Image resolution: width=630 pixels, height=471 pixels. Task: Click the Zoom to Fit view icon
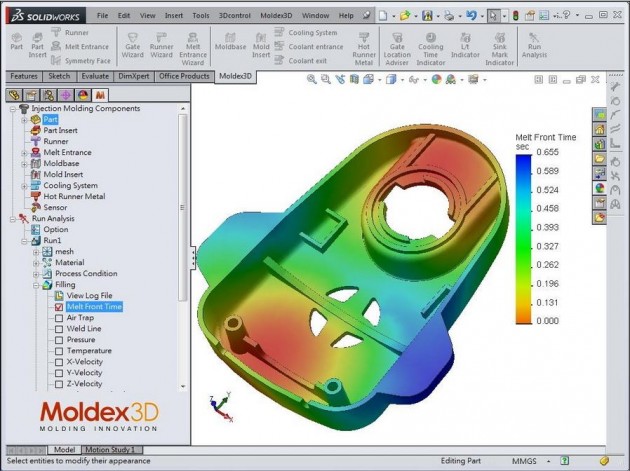point(311,79)
